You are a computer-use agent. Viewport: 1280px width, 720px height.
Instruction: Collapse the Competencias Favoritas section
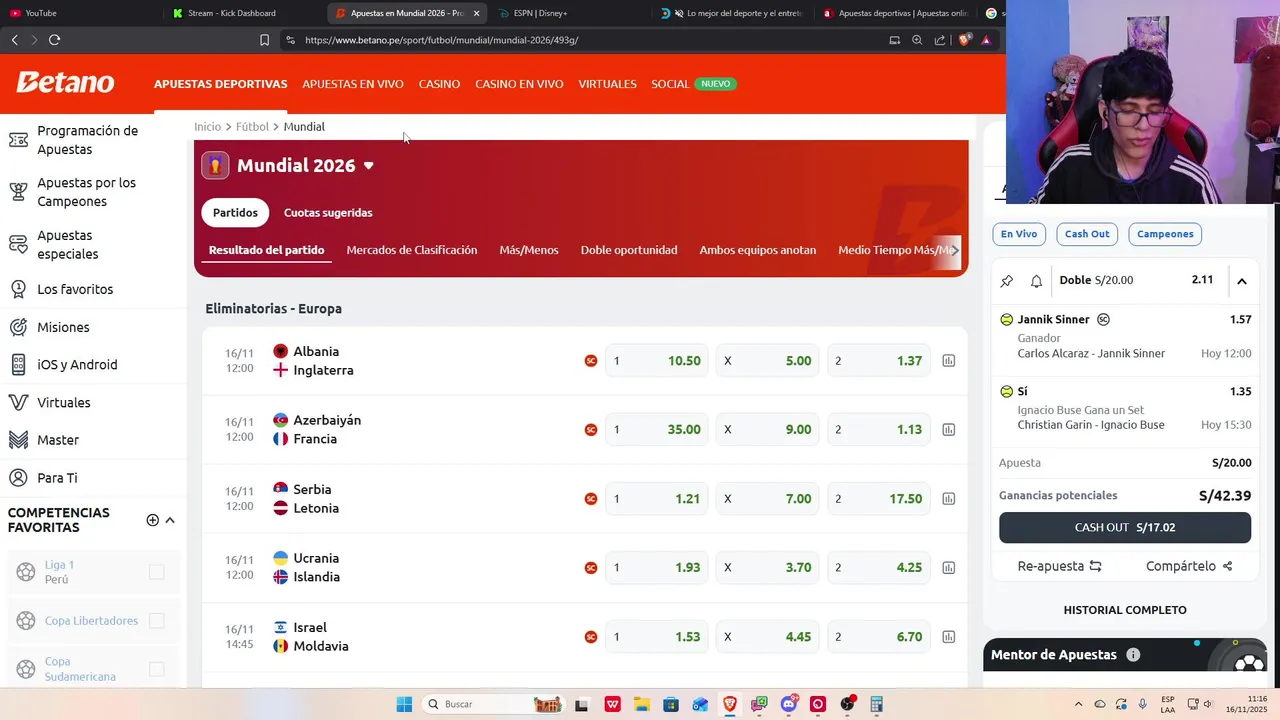tap(170, 520)
